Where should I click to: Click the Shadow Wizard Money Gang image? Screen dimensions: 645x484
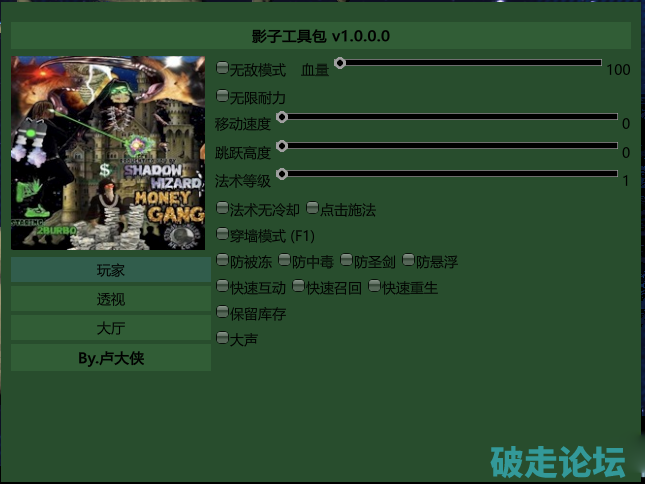[108, 152]
